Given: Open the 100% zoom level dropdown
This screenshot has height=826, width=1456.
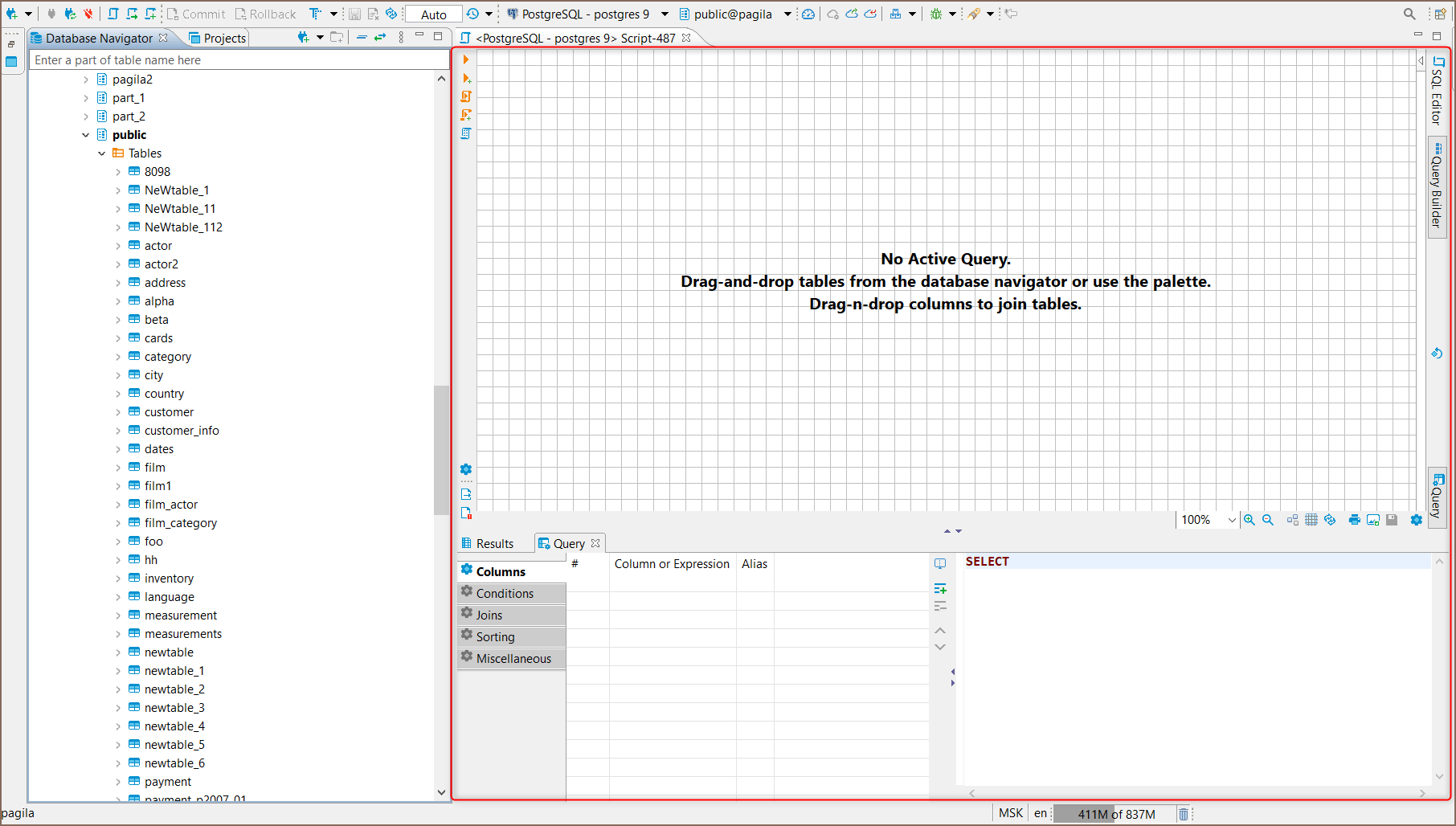Looking at the screenshot, I should pyautogui.click(x=1232, y=520).
